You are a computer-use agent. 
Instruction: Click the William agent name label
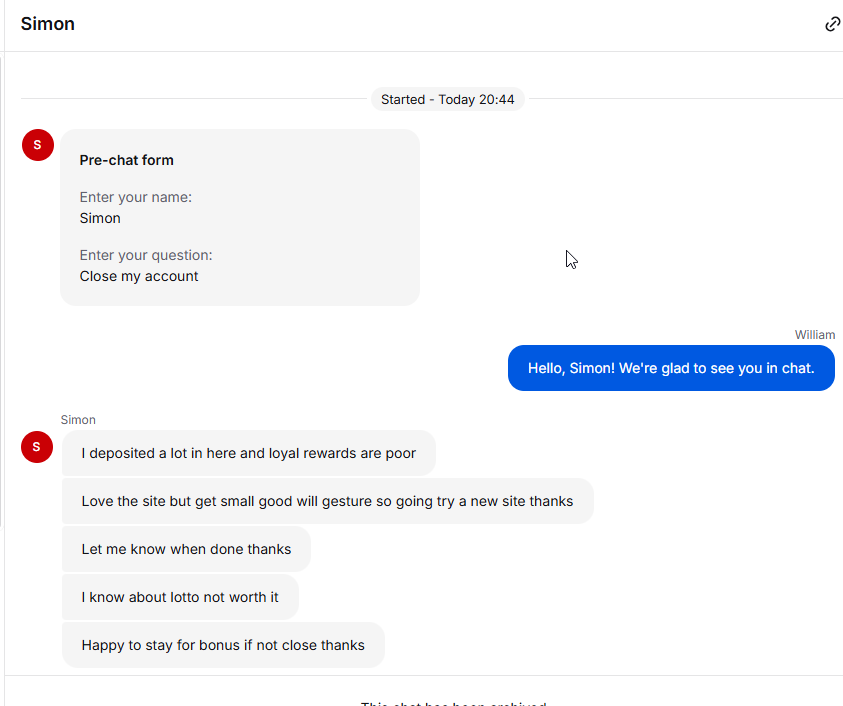point(815,334)
